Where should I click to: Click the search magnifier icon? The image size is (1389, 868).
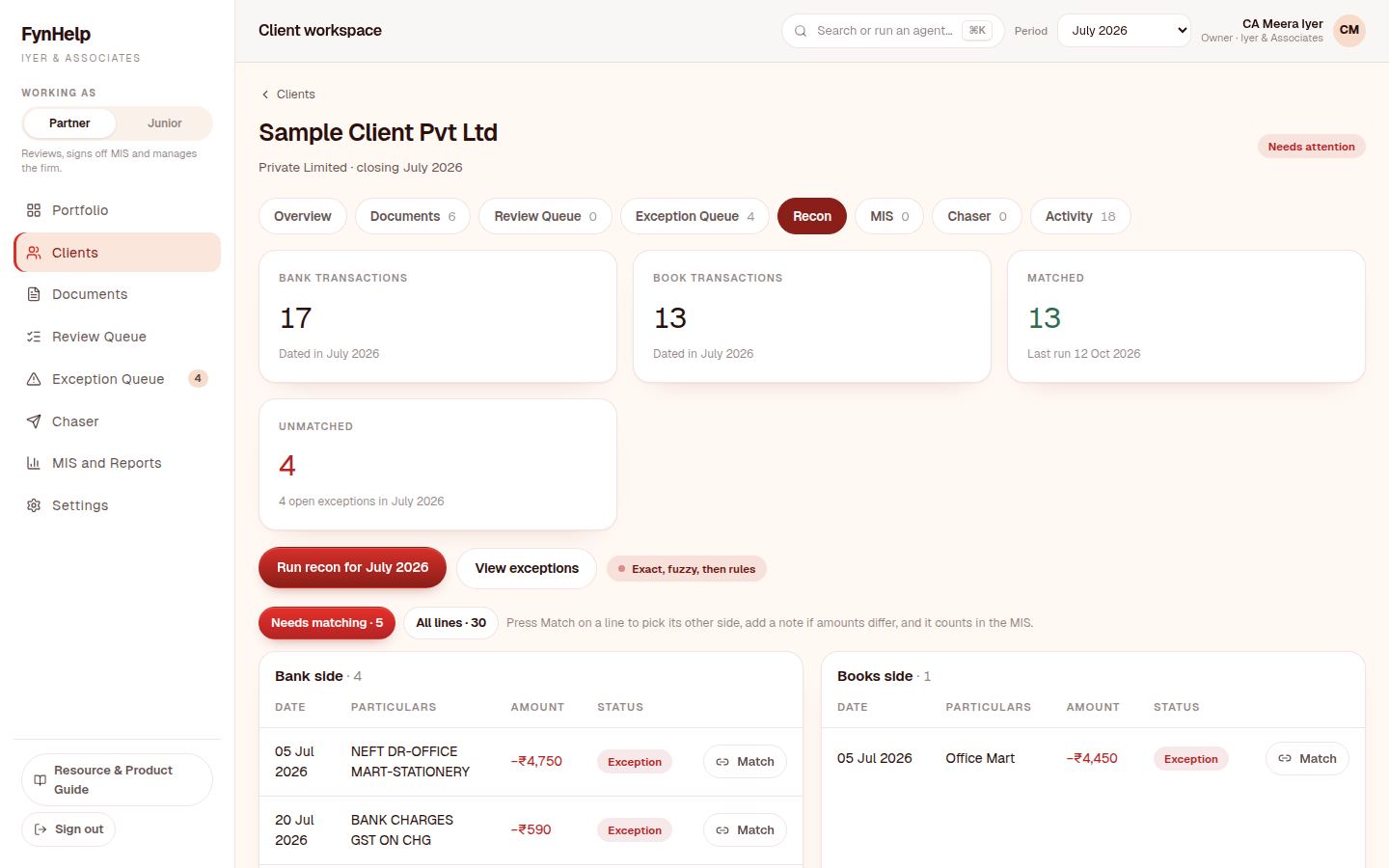tap(801, 31)
